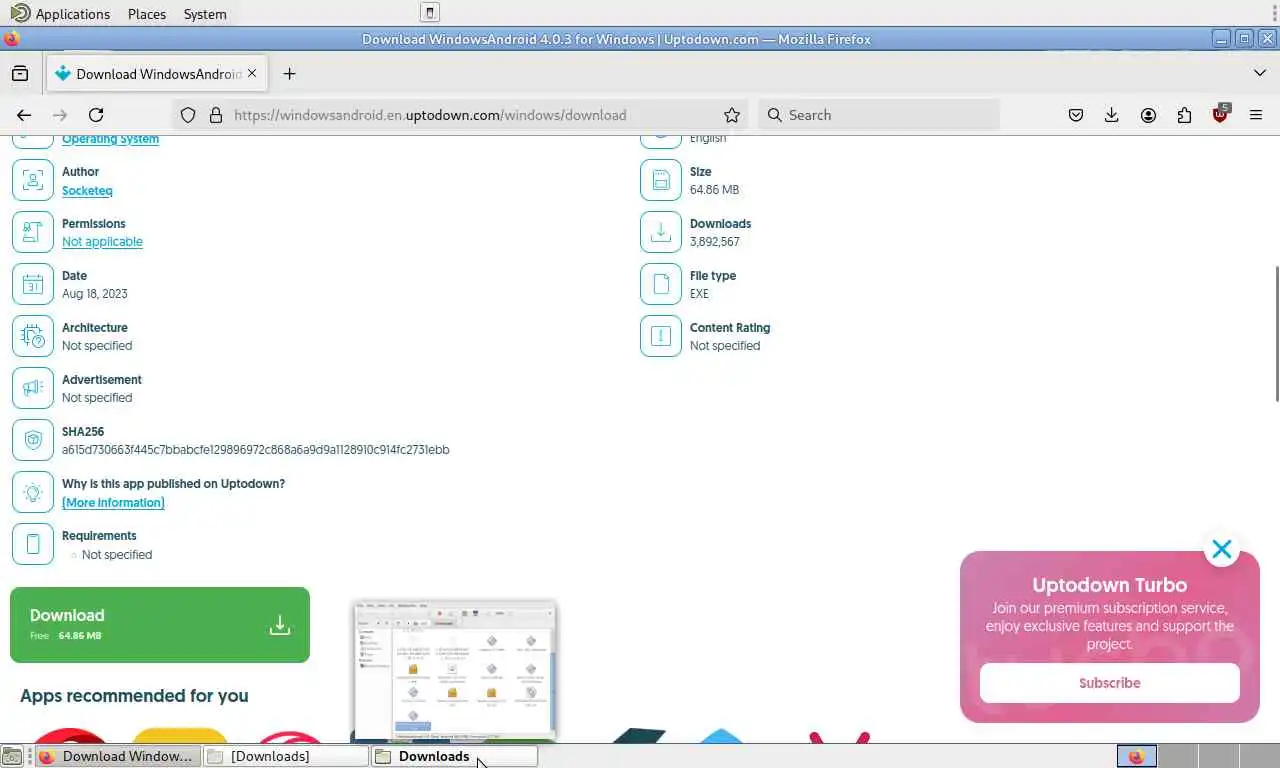The height and width of the screenshot is (768, 1280).
Task: Click the Permissions icon
Action: pos(33,232)
